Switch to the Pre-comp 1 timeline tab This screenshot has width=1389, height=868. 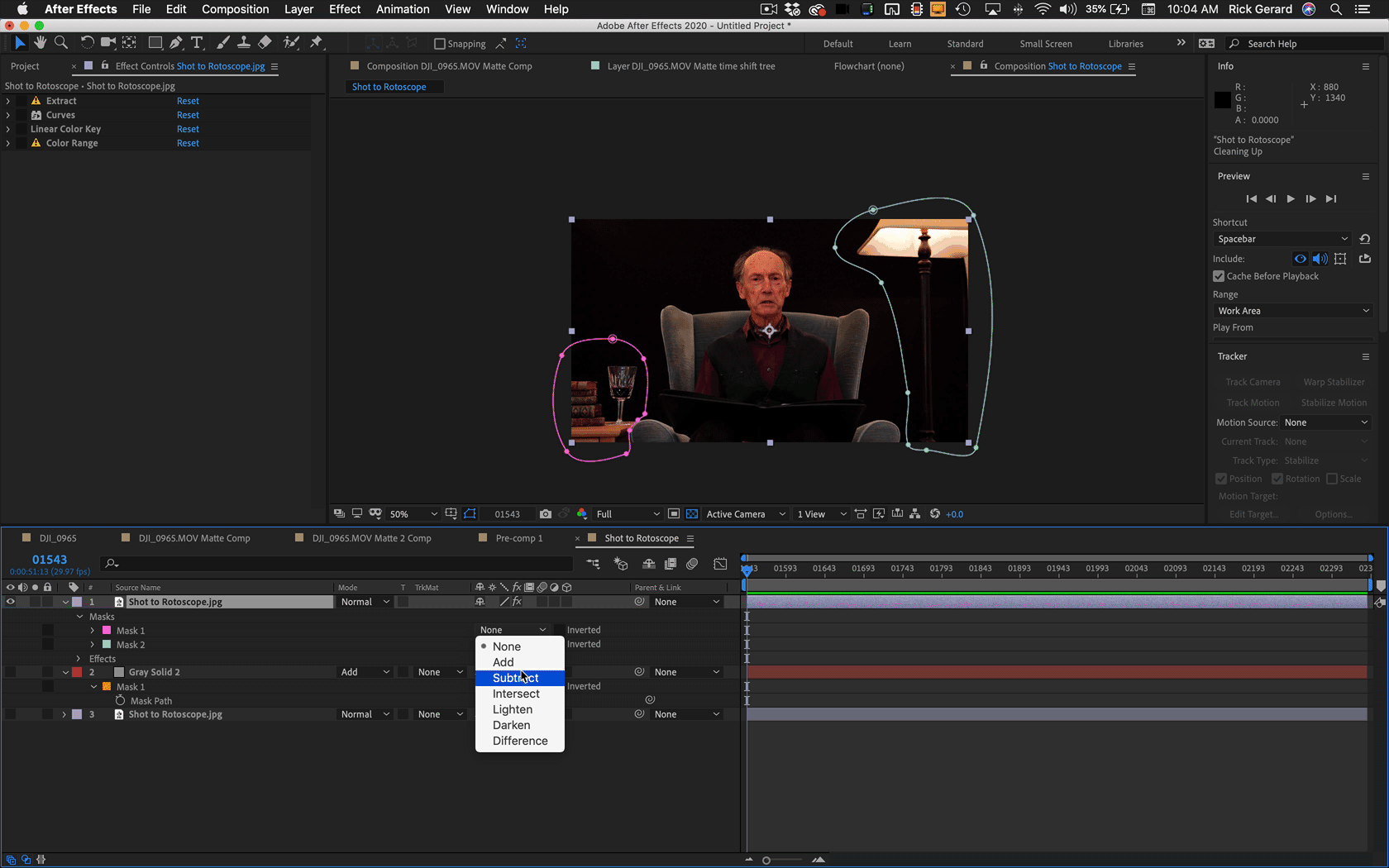(x=519, y=538)
